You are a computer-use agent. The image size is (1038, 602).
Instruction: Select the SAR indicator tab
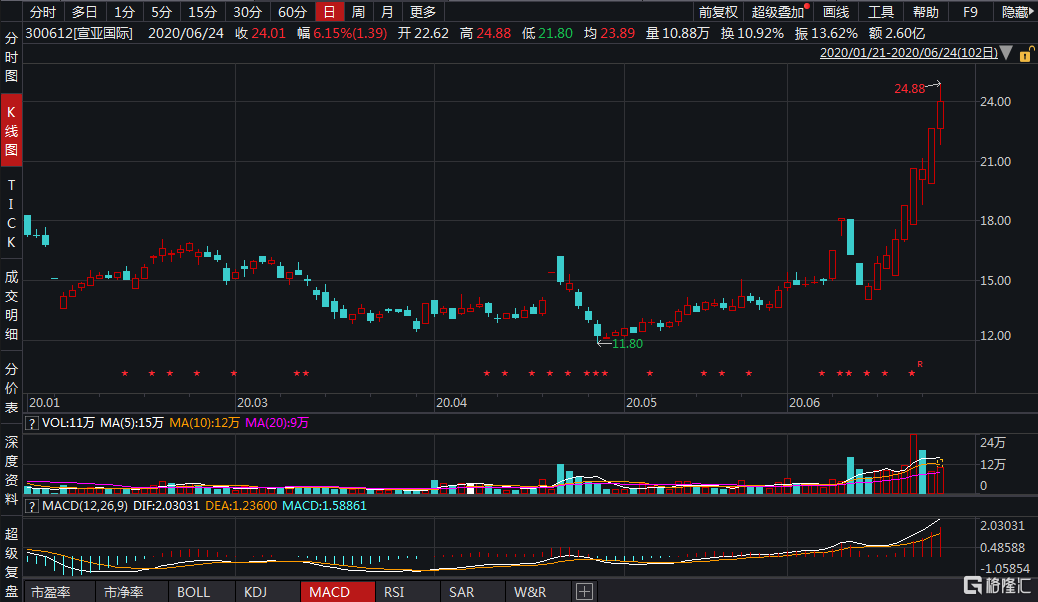coord(461,592)
